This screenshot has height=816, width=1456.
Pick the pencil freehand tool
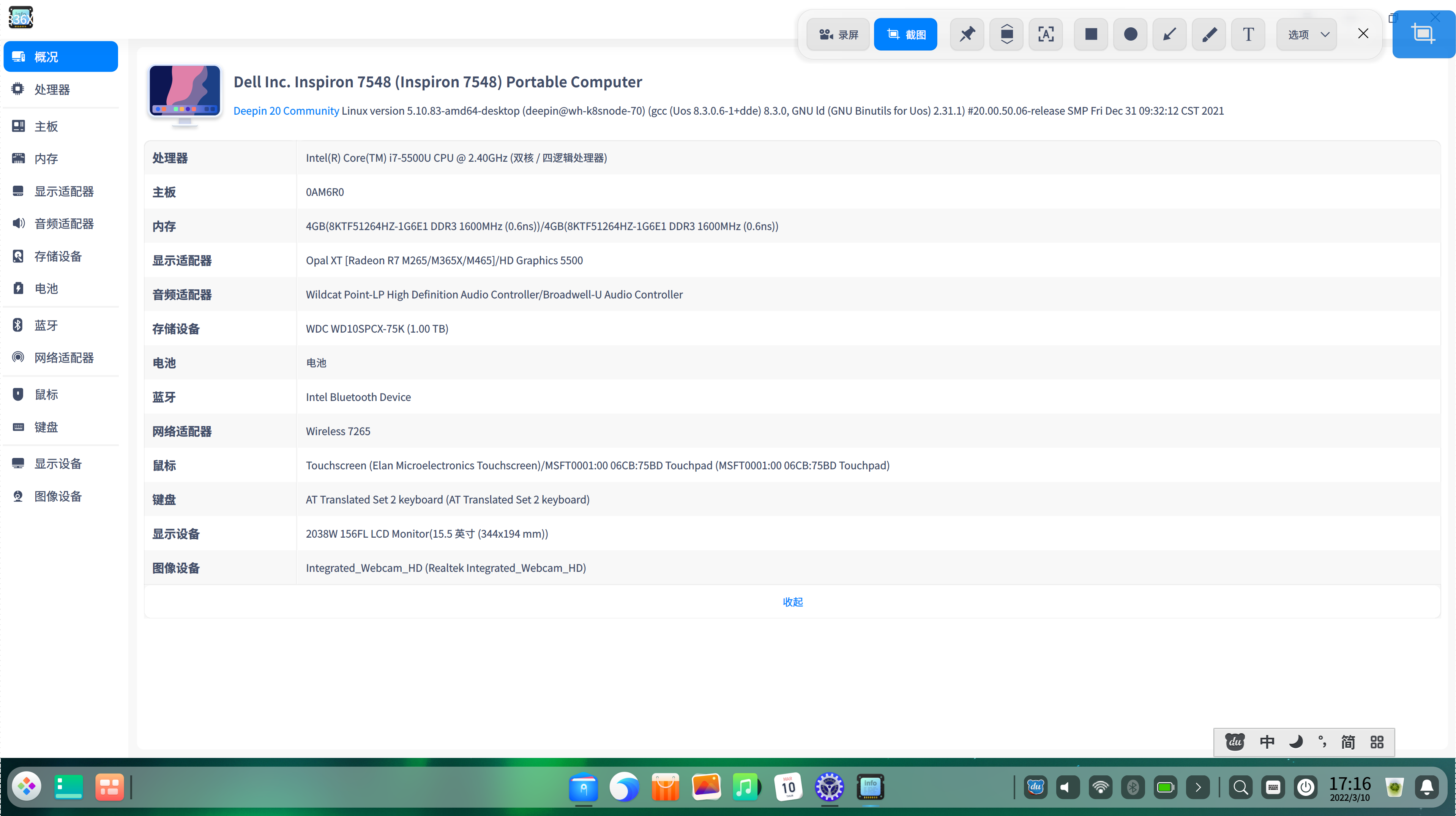[x=1209, y=35]
